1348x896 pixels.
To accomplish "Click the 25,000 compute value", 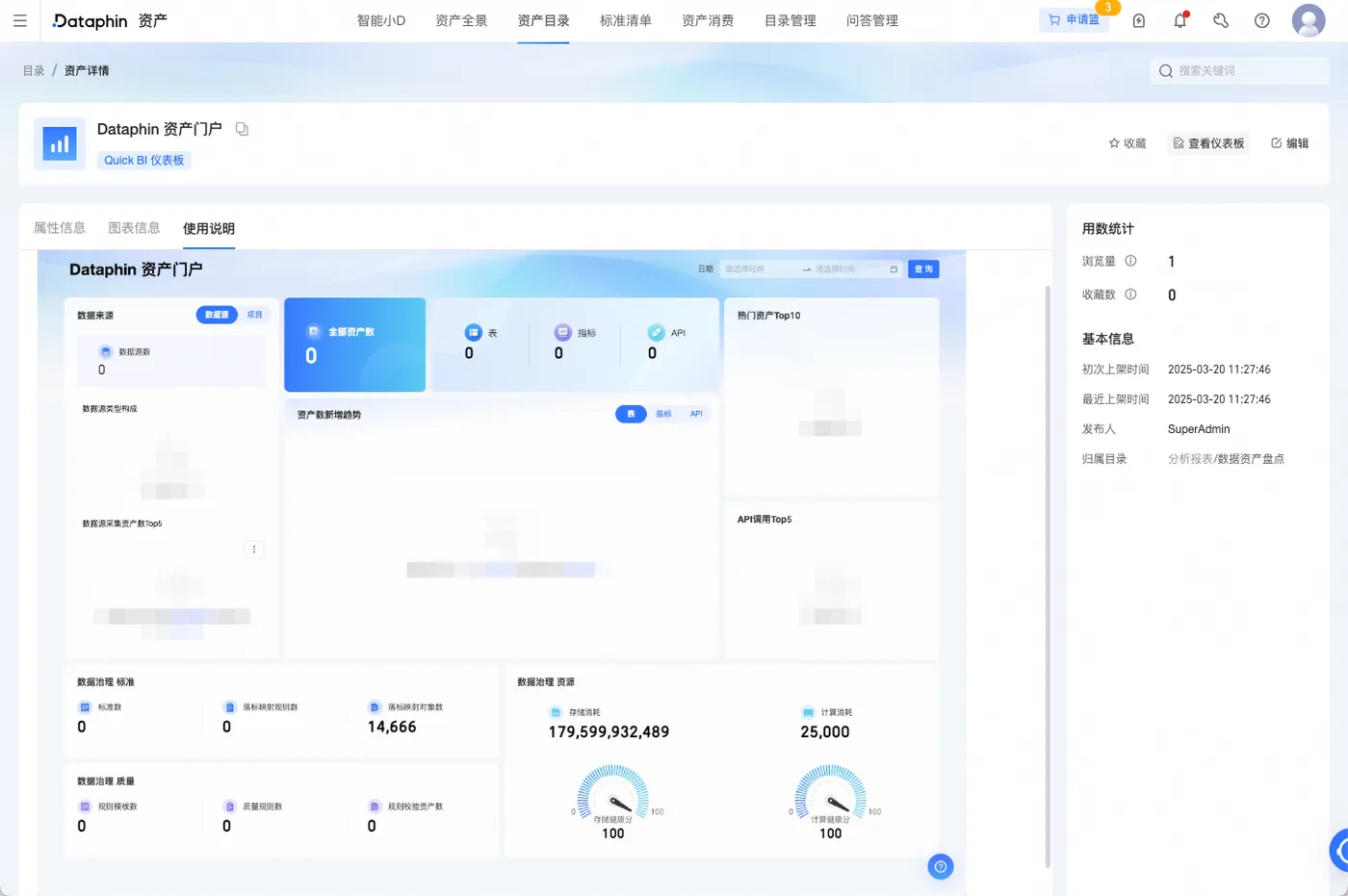I will click(825, 732).
